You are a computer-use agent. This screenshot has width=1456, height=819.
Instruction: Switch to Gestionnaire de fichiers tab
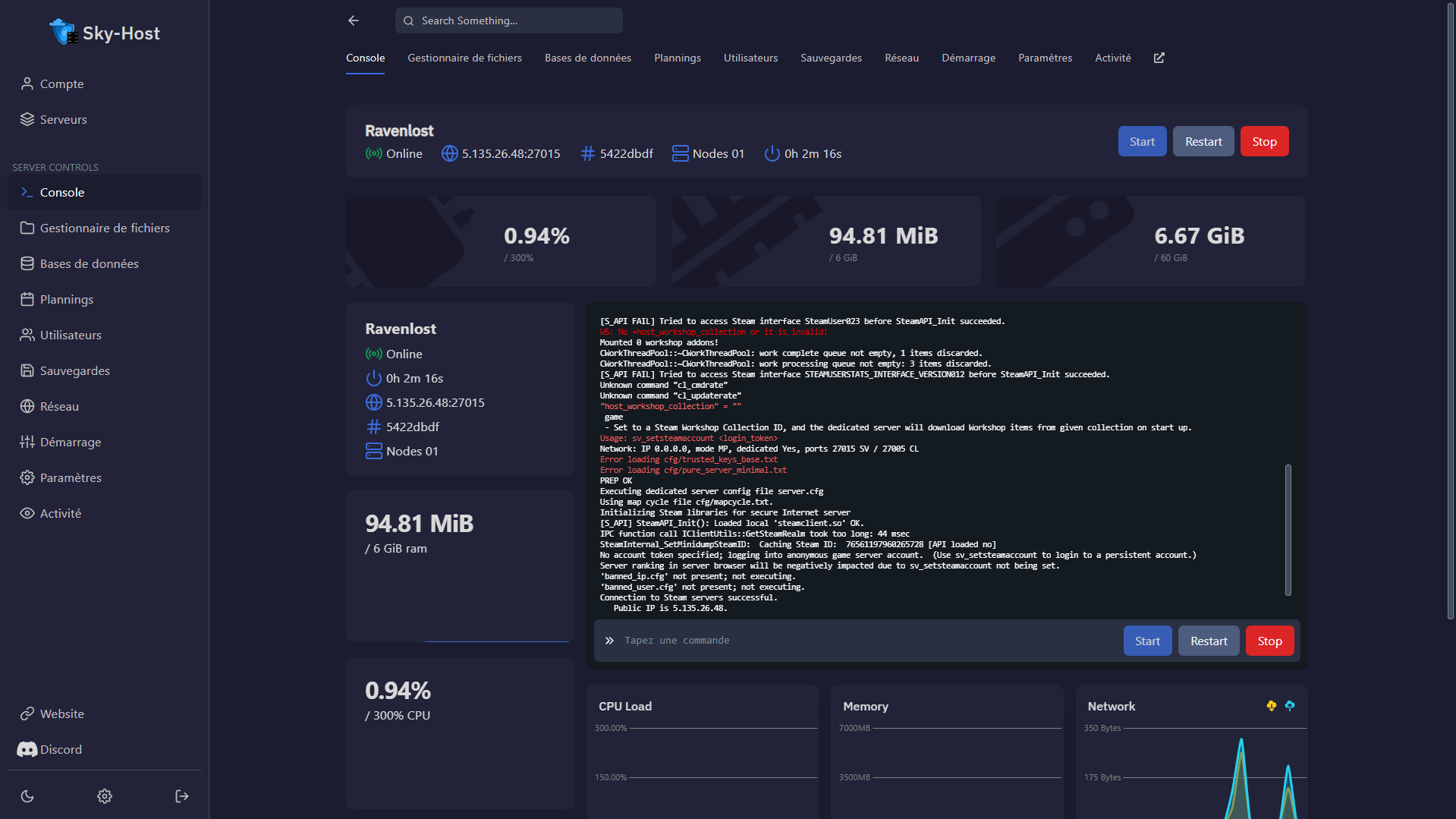[x=464, y=58]
